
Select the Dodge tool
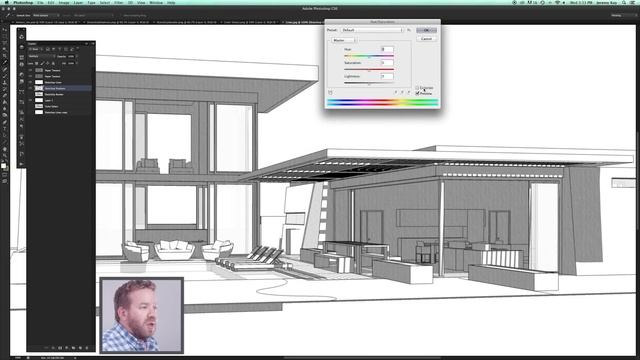[5, 115]
